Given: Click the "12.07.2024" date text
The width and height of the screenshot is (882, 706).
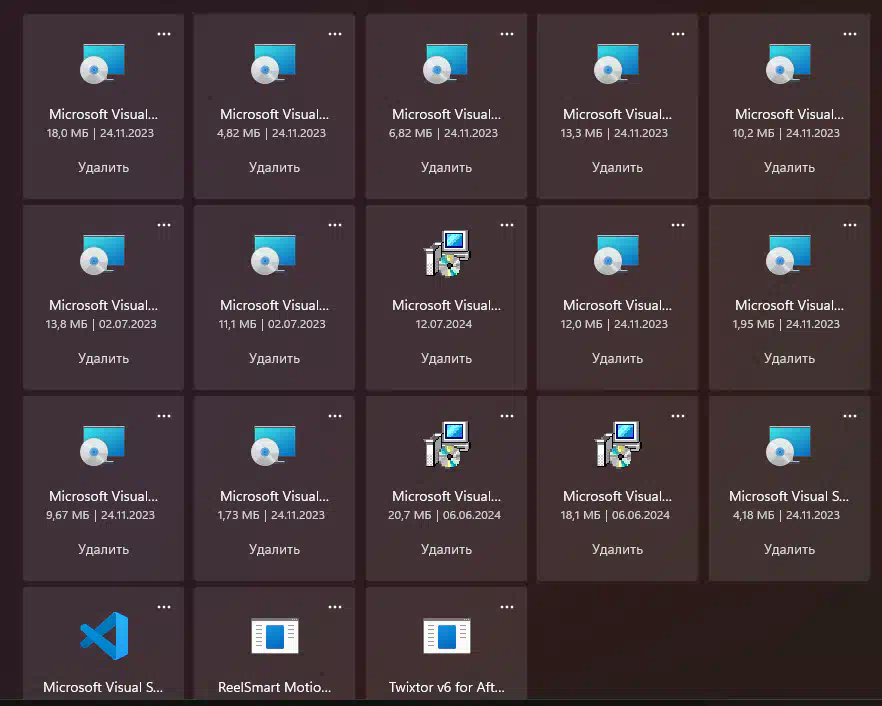Looking at the screenshot, I should click(444, 324).
